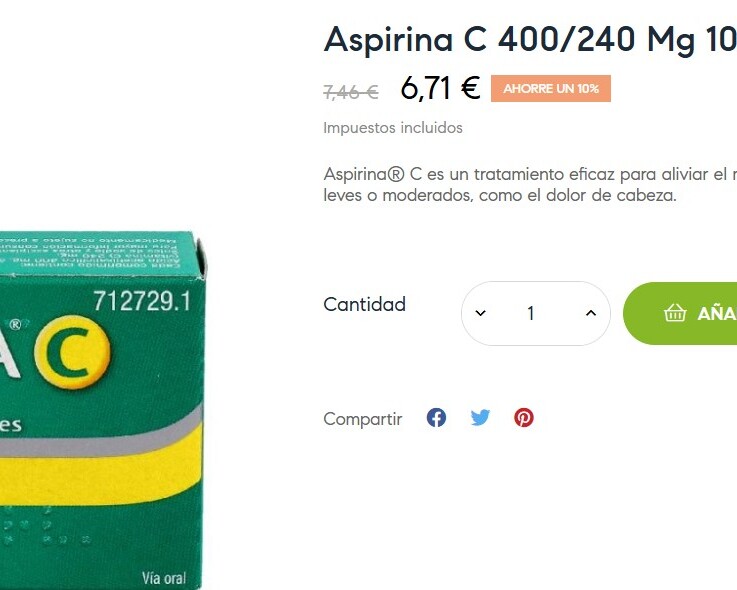This screenshot has height=590, width=737.
Task: Click the Aspirina® C description paragraph
Action: [x=530, y=185]
